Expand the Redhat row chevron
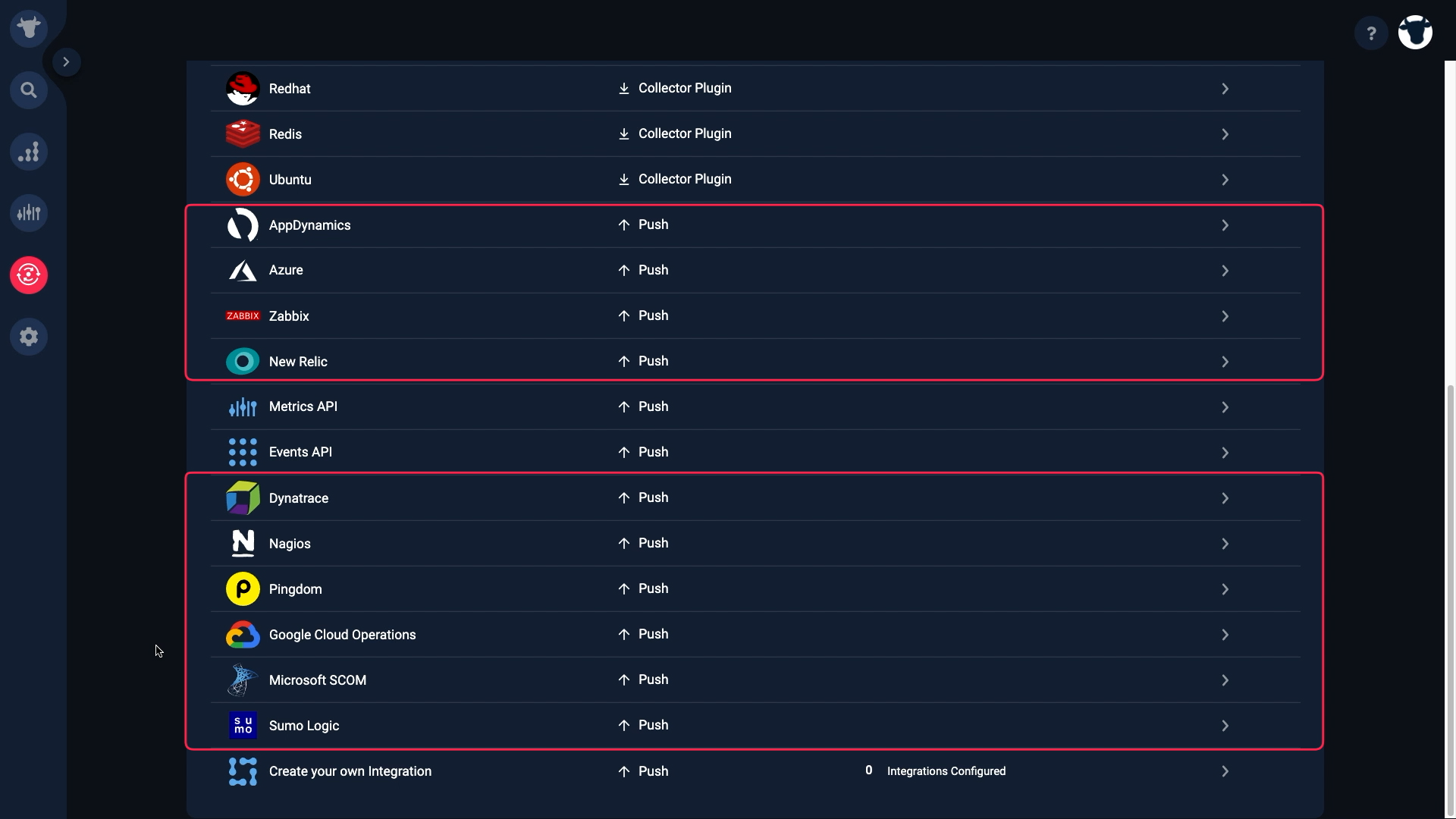1456x819 pixels. pyautogui.click(x=1225, y=89)
